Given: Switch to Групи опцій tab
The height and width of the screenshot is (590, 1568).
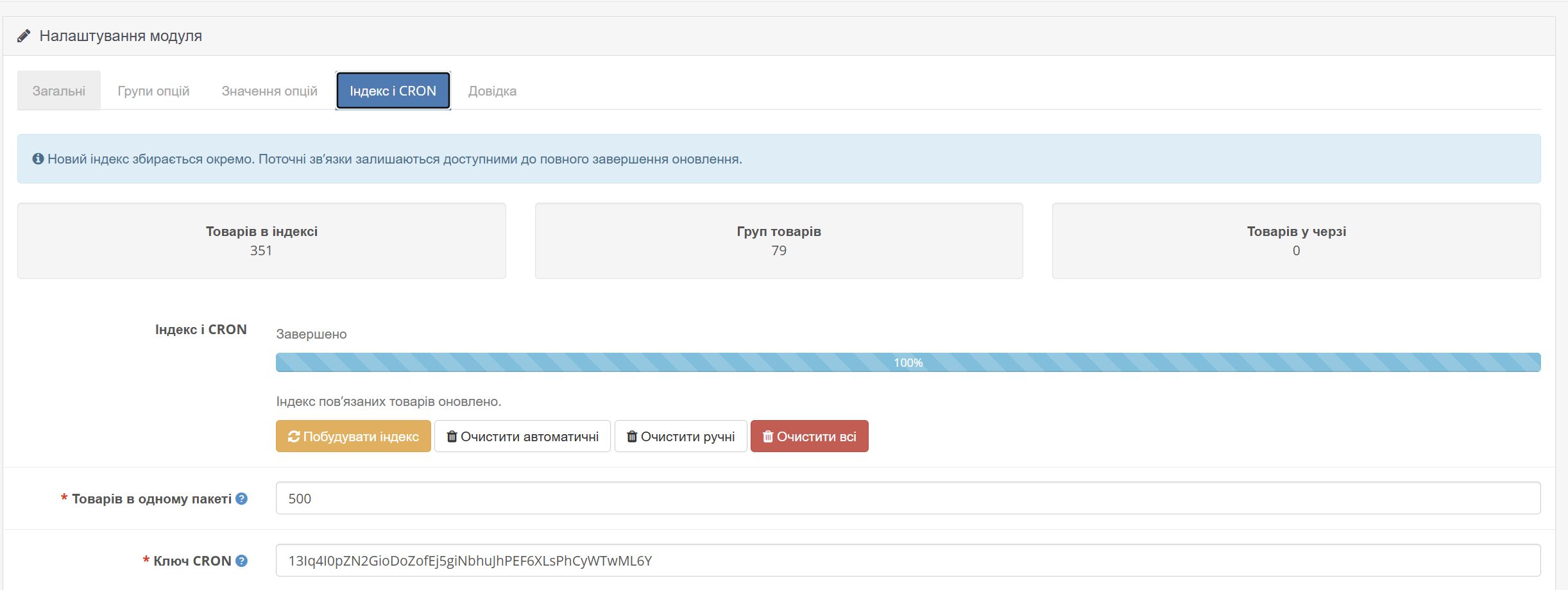Looking at the screenshot, I should [x=153, y=91].
